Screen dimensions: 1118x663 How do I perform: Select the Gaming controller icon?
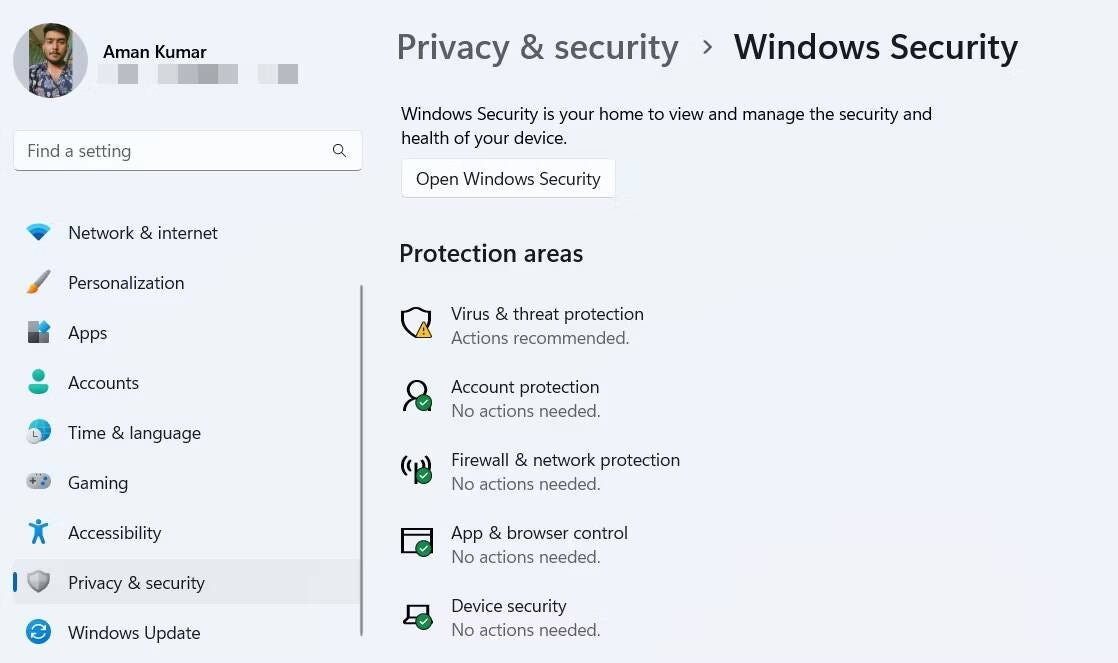(x=38, y=482)
